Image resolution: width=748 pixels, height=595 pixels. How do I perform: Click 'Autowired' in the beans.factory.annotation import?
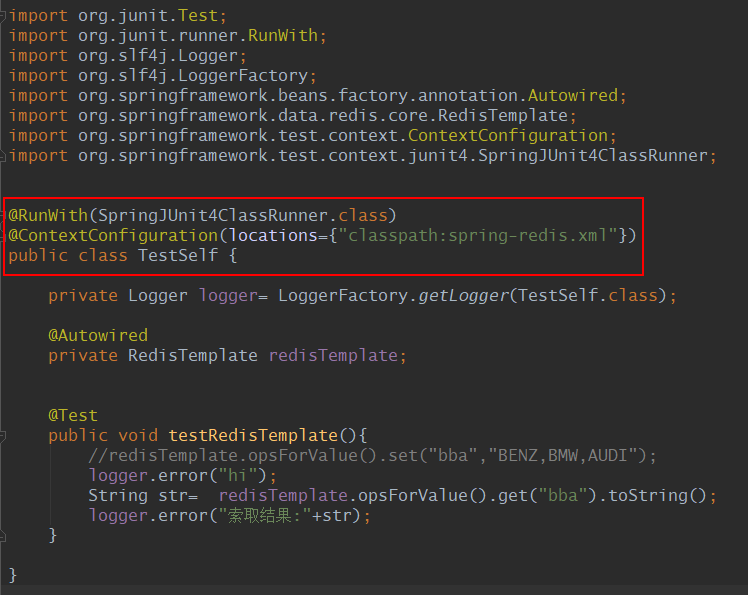tap(572, 95)
